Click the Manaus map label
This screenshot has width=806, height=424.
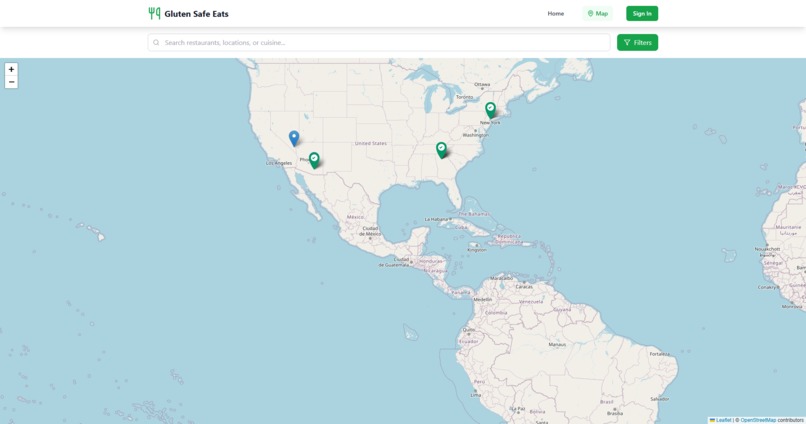tap(557, 344)
